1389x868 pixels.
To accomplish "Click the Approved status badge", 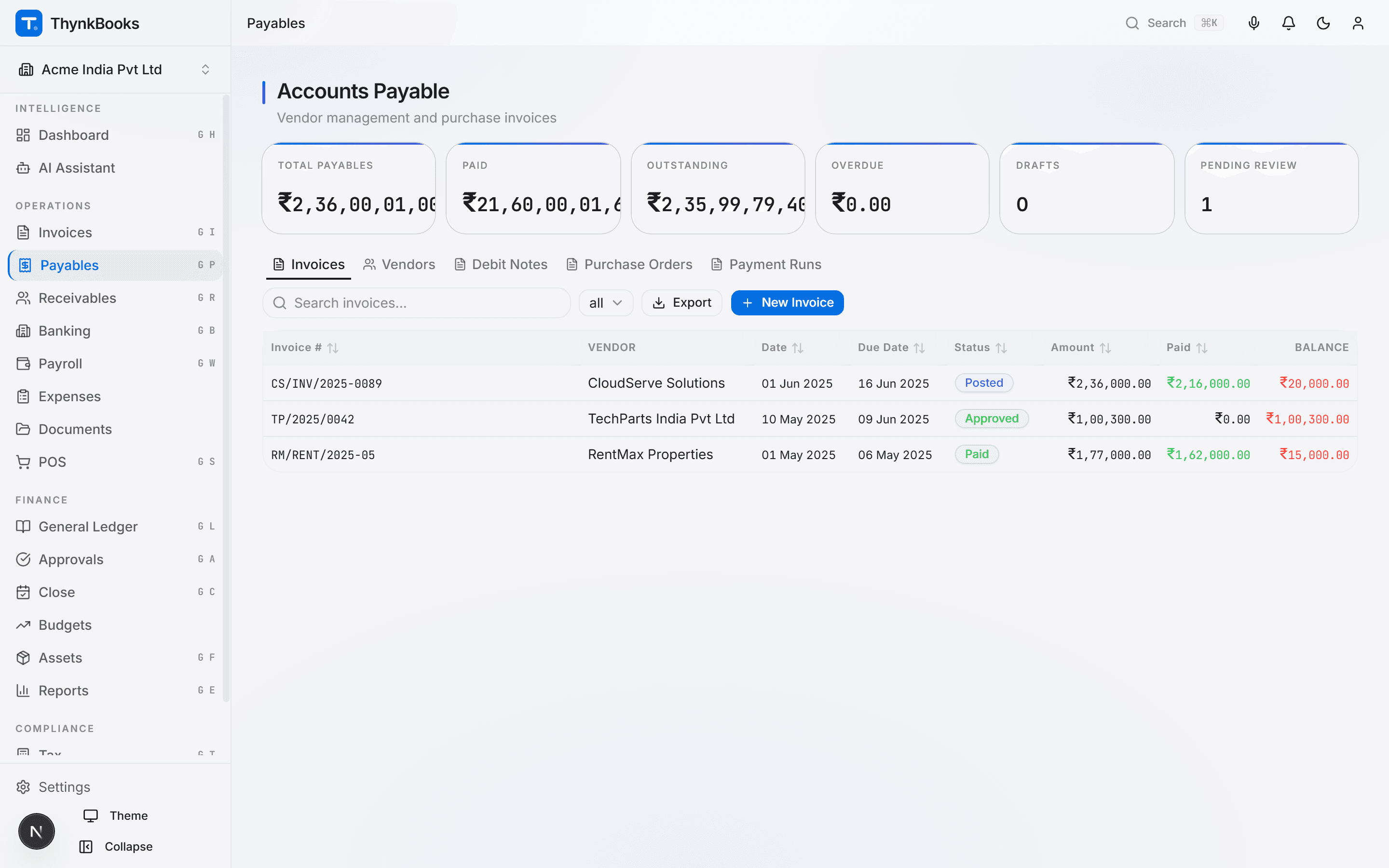I will coord(992,419).
